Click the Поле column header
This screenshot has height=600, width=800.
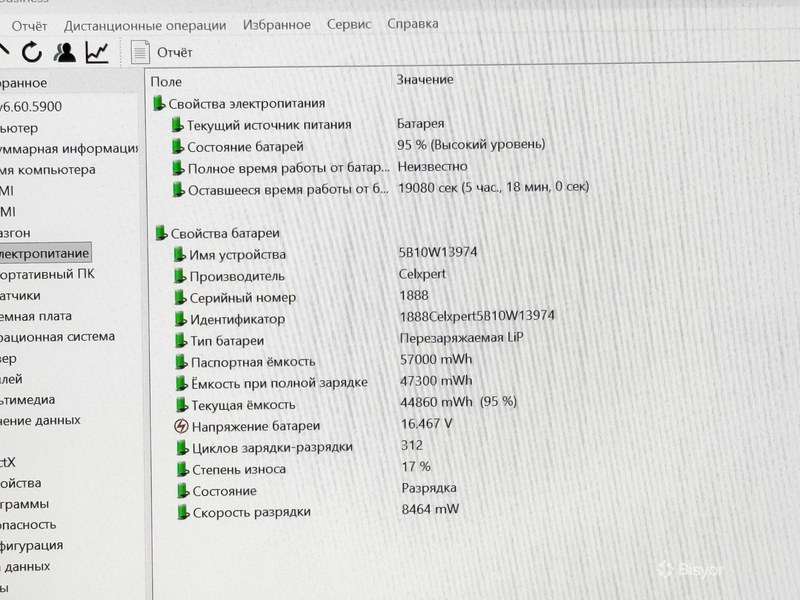pos(166,82)
